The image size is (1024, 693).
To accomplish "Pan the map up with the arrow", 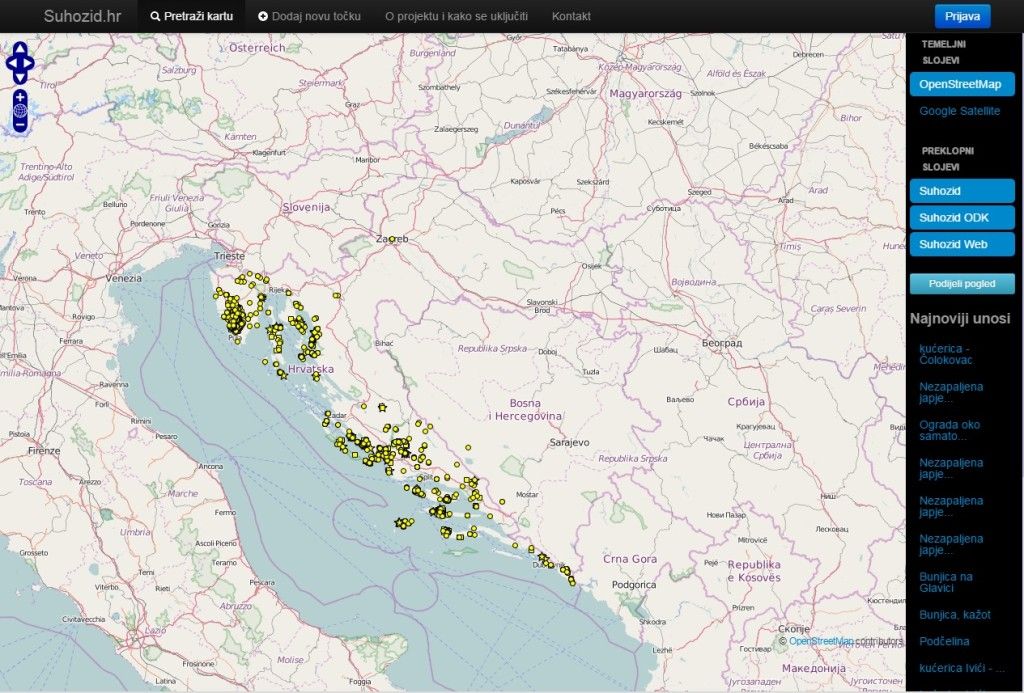I will coord(20,49).
